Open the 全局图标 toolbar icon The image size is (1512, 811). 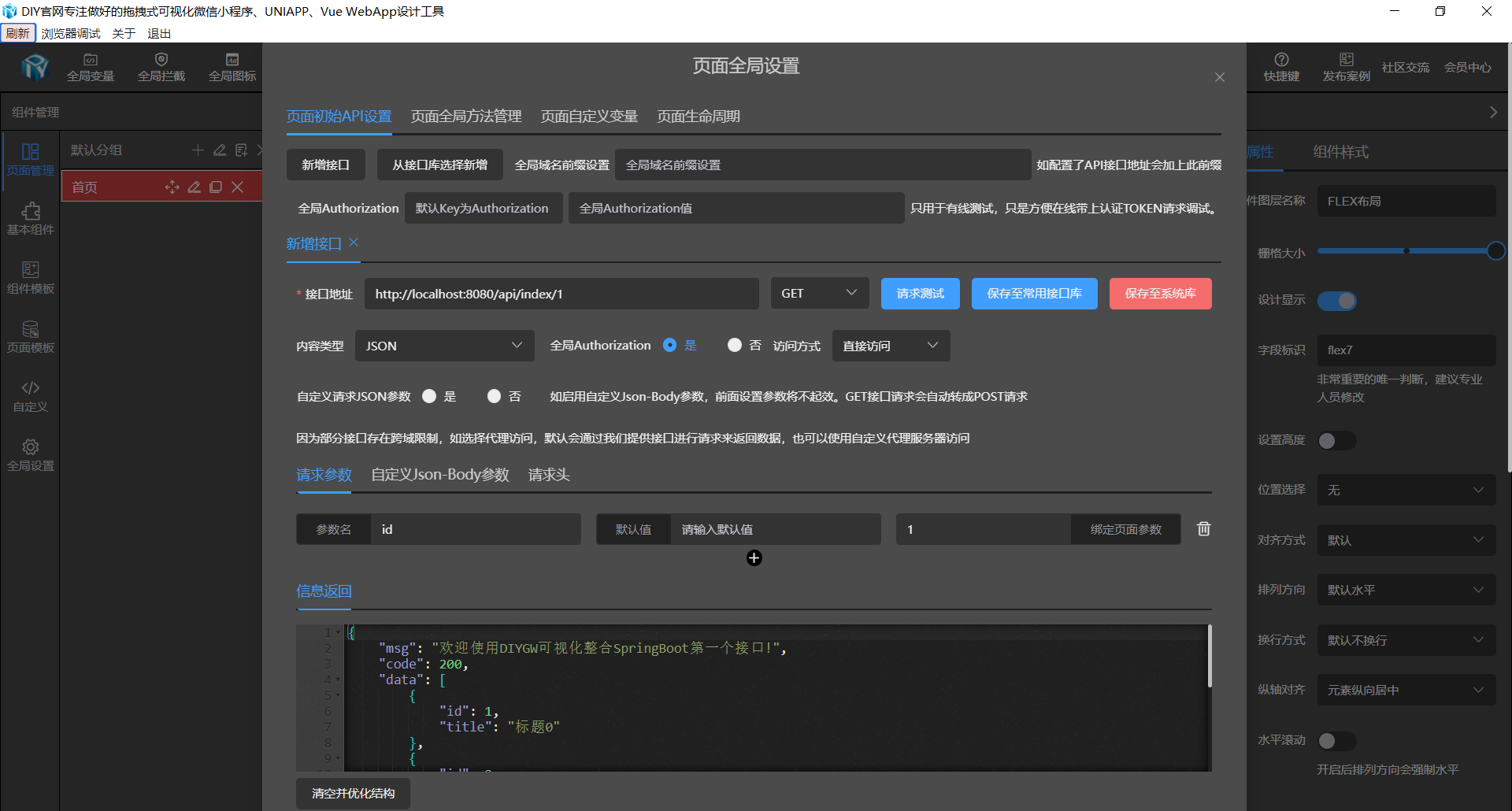(232, 67)
